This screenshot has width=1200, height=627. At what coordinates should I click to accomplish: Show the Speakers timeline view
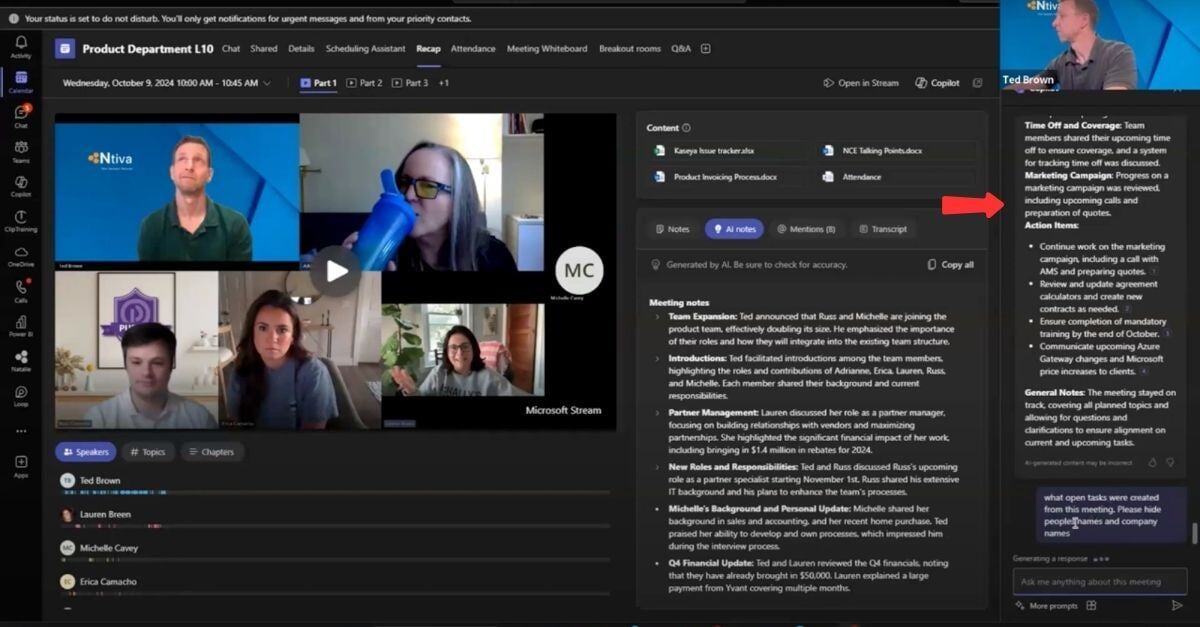tap(86, 452)
